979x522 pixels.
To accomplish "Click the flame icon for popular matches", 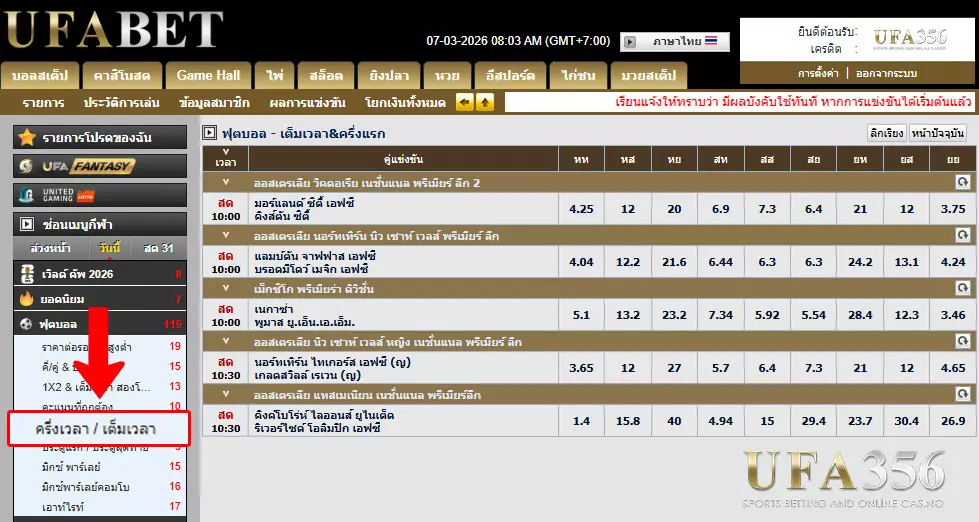I will [x=27, y=299].
